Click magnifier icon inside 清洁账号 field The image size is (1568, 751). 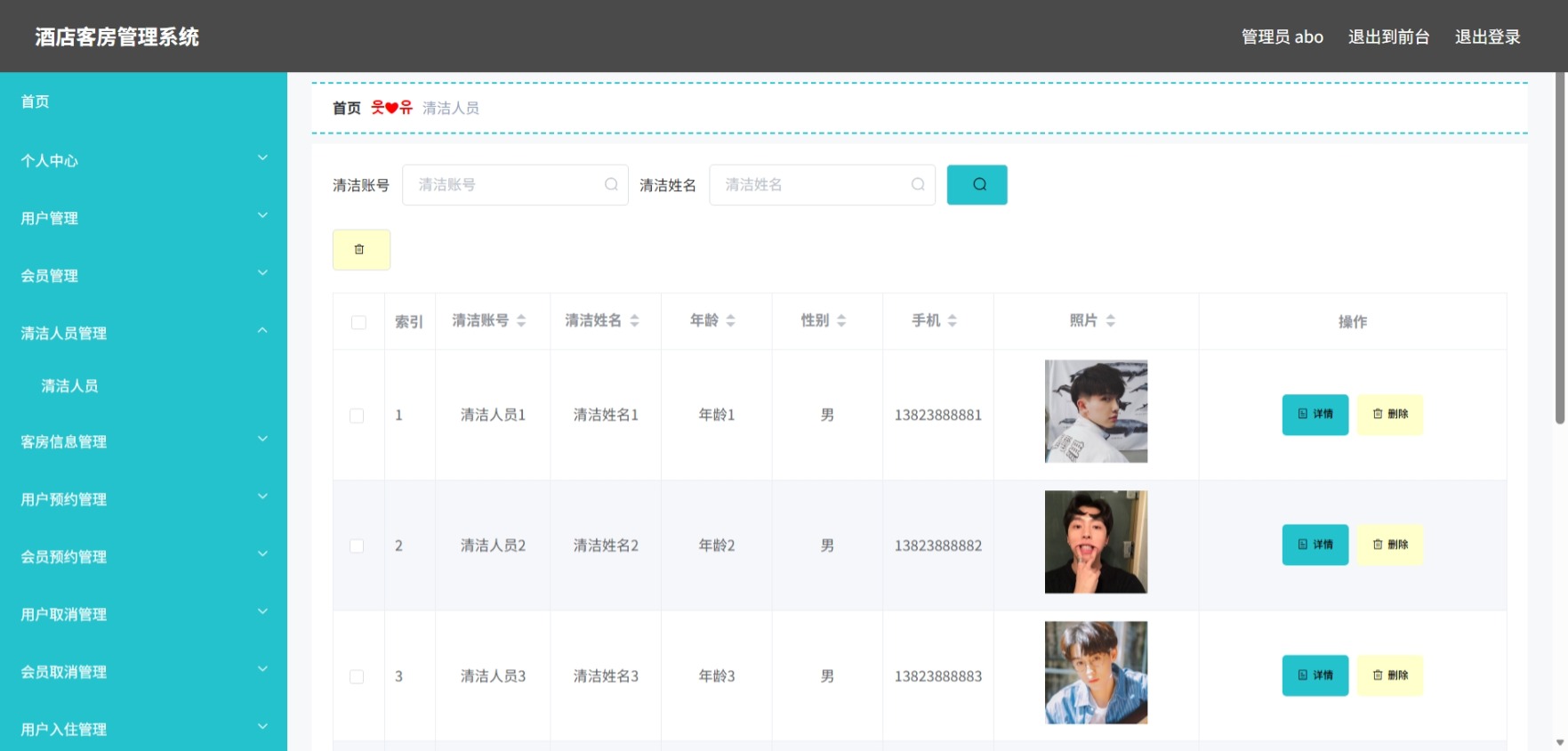pyautogui.click(x=611, y=184)
